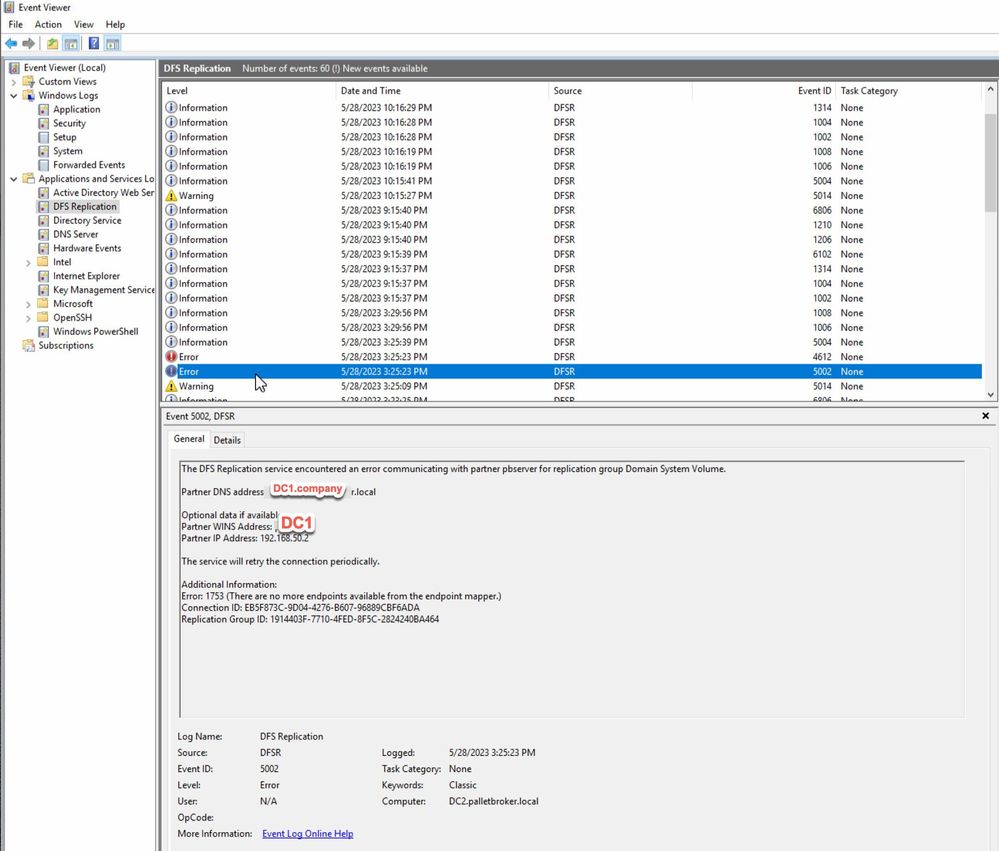This screenshot has height=851, width=999.
Task: Click the Forward arrow toolbar icon
Action: [28, 43]
